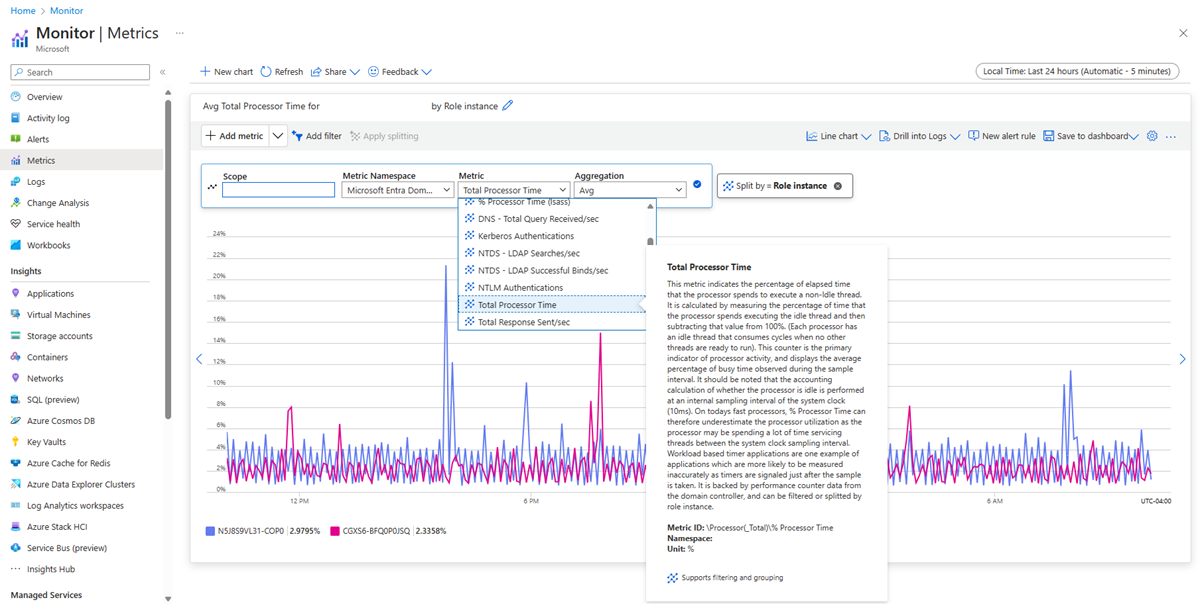Image resolution: width=1200 pixels, height=604 pixels.
Task: Open Key Vaults from sidebar
Action: point(46,442)
